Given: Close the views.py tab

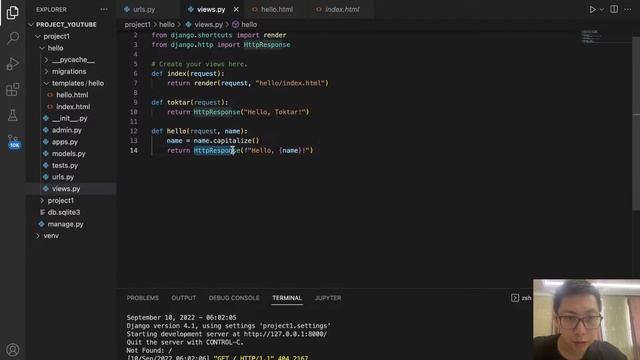Looking at the screenshot, I should coord(236,9).
